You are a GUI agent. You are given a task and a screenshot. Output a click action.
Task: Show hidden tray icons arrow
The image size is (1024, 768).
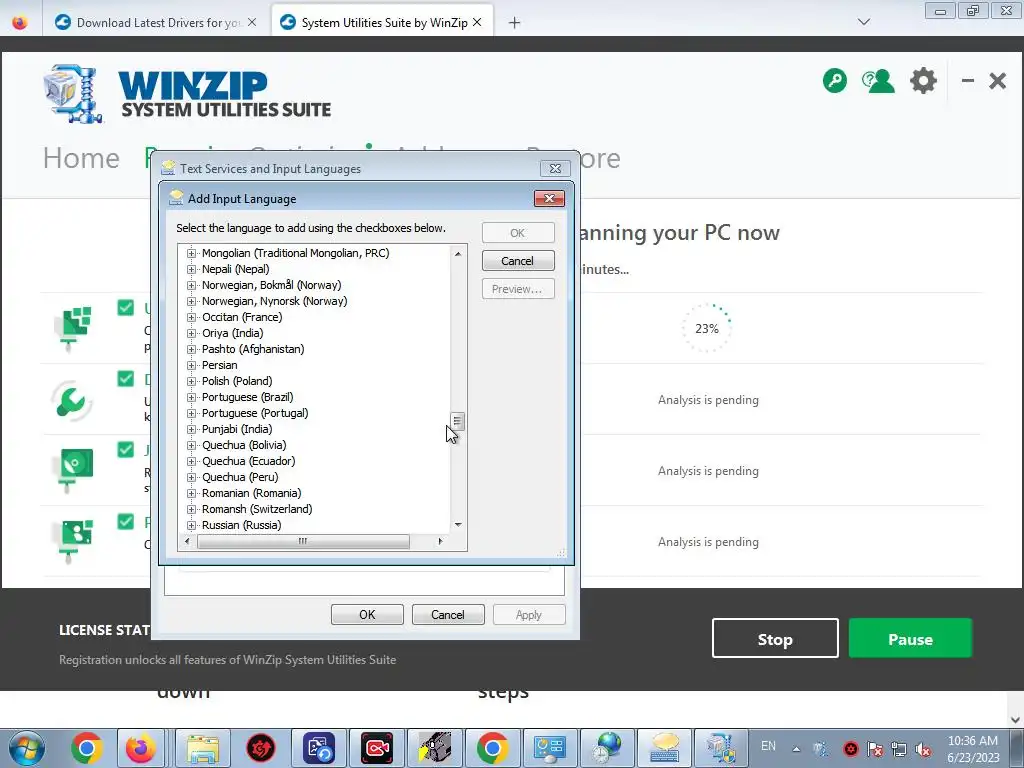tap(796, 748)
